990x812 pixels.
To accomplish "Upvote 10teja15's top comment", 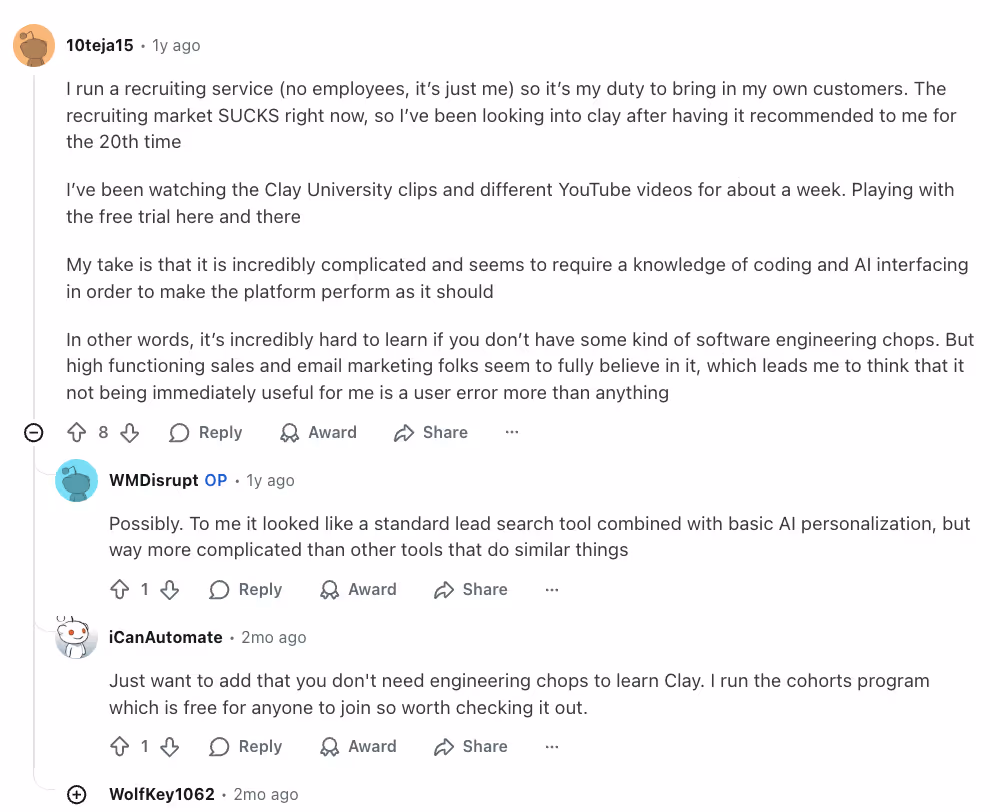I will pos(78,432).
